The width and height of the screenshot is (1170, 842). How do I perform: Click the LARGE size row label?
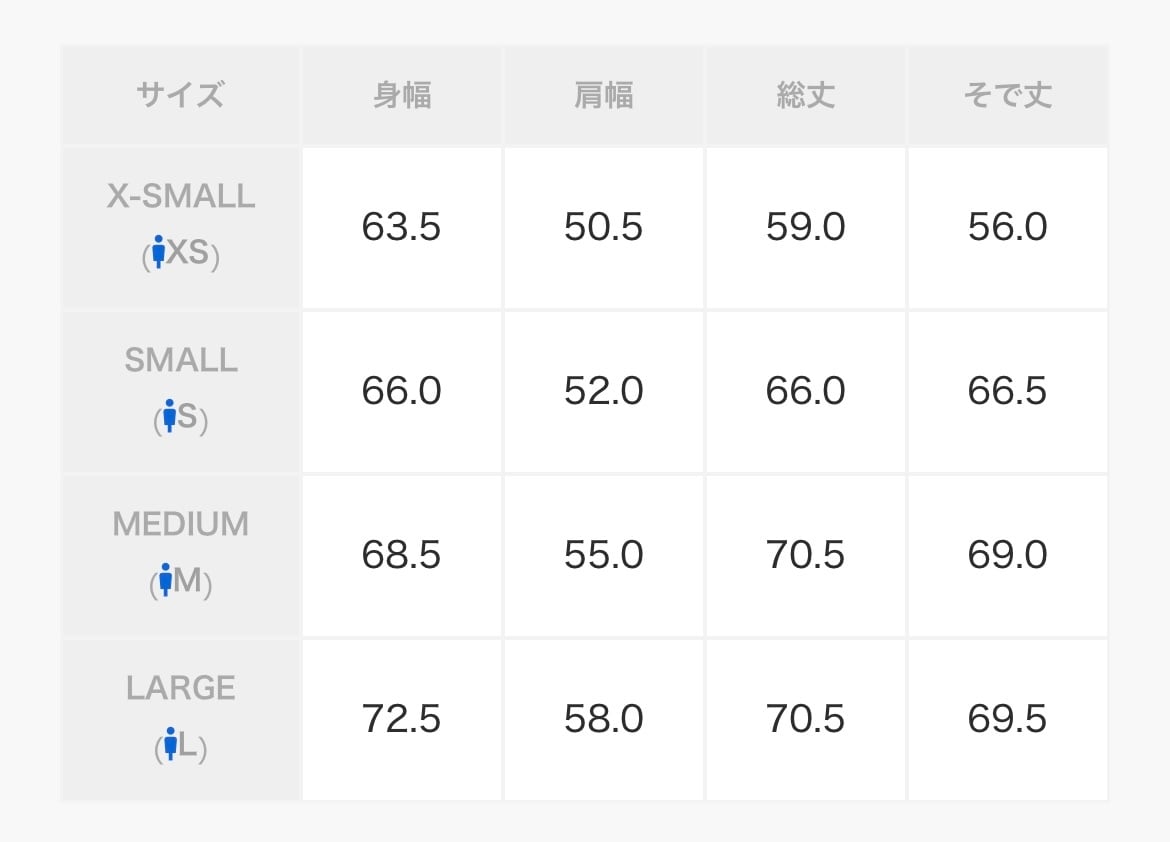[181, 689]
